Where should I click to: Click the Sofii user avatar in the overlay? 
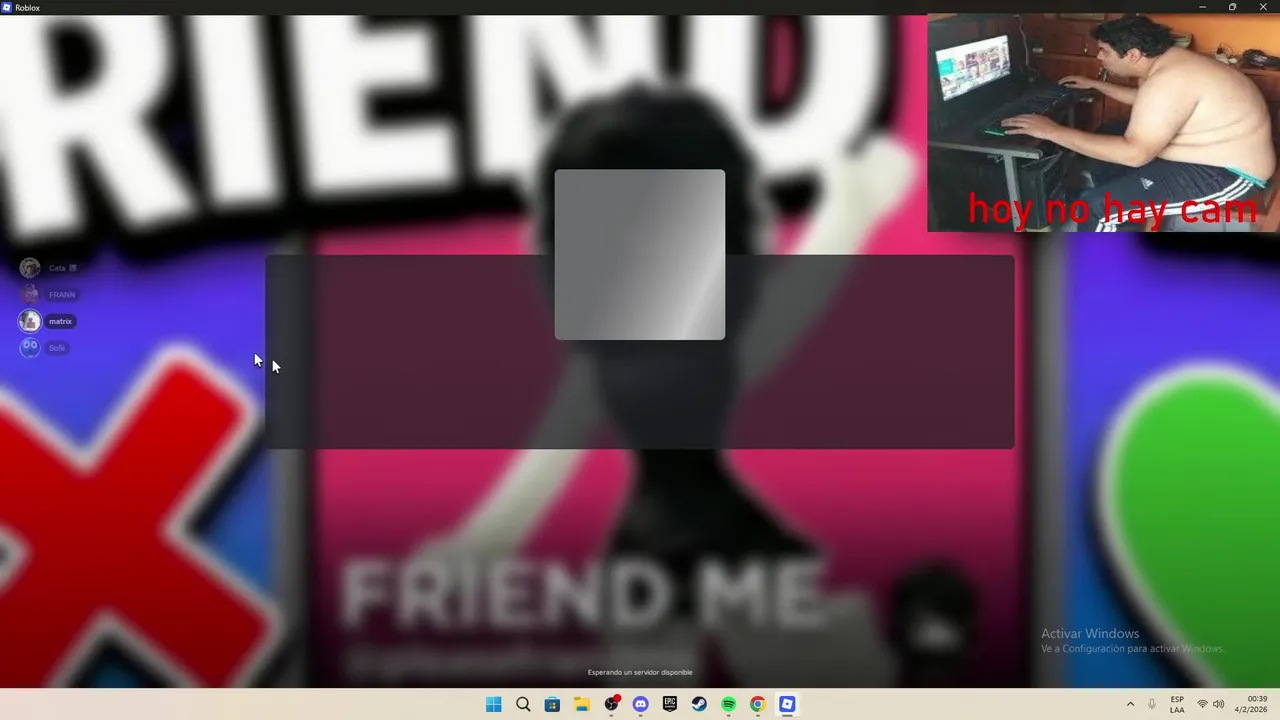click(30, 348)
